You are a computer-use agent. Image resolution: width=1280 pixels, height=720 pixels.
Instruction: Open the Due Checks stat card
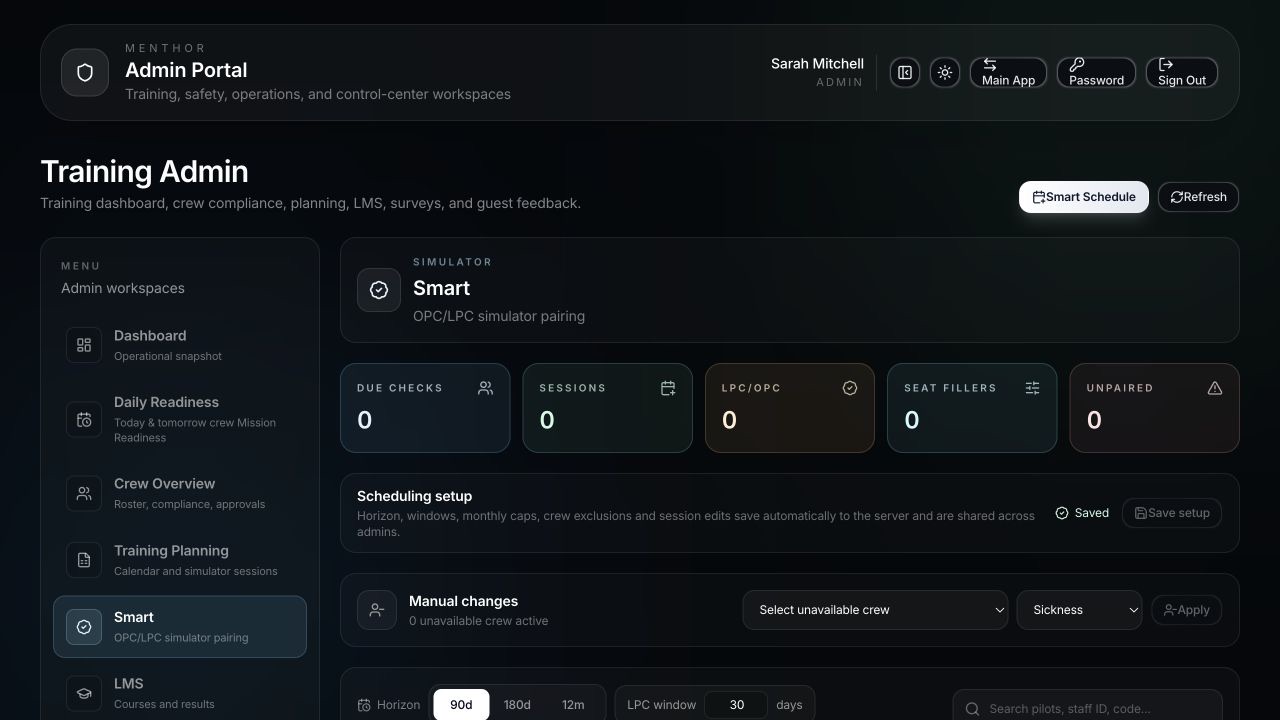[425, 408]
